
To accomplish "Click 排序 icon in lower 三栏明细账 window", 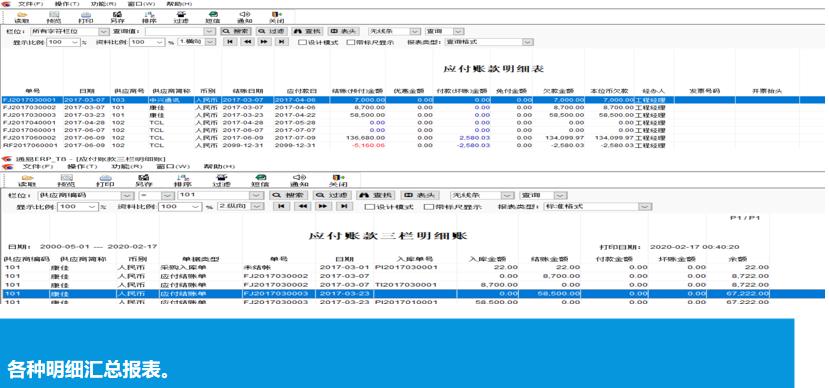I will pos(183,181).
